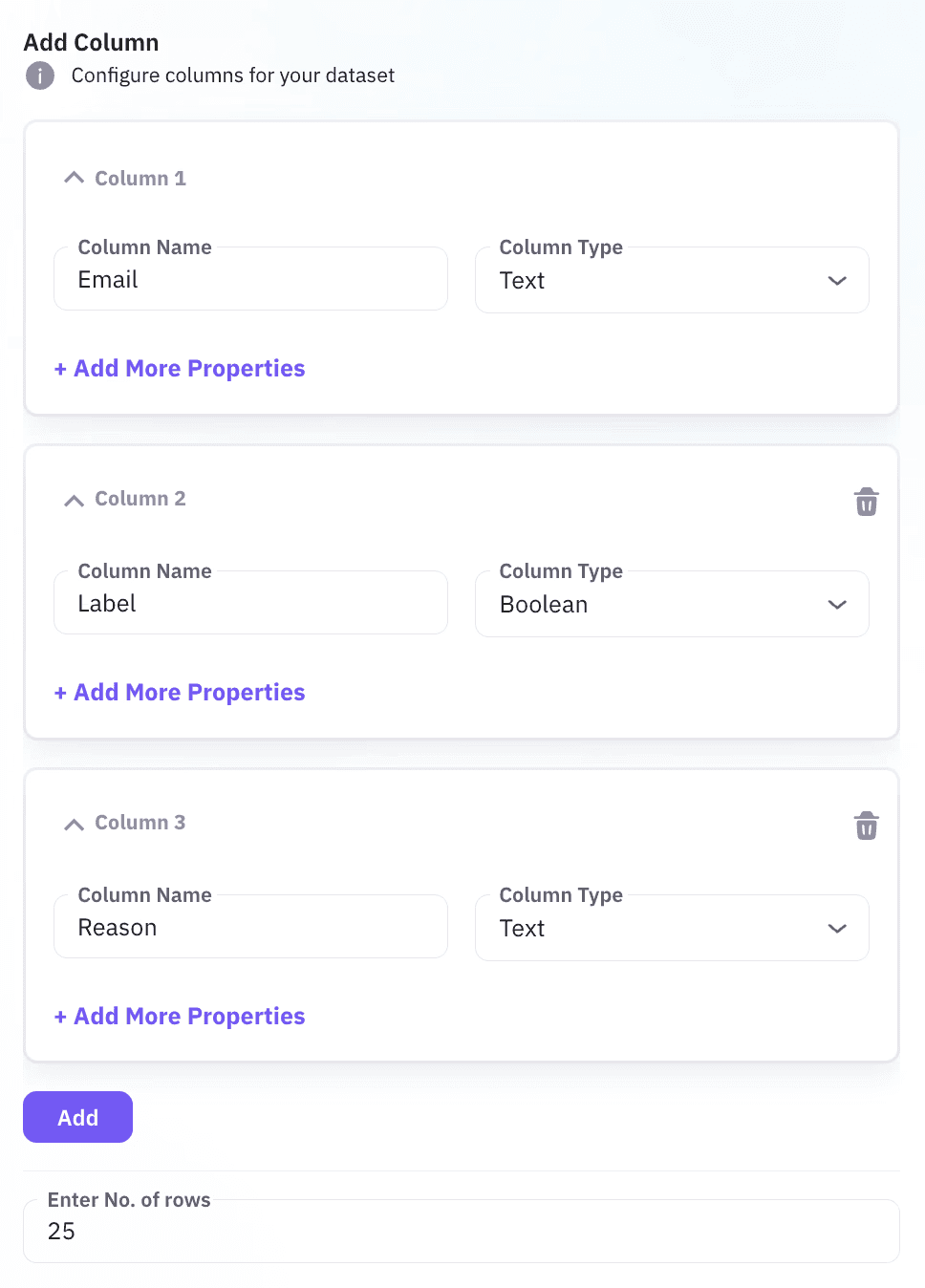This screenshot has height=1288, width=925.
Task: Open Column 1 Column Type dropdown
Action: coord(672,280)
